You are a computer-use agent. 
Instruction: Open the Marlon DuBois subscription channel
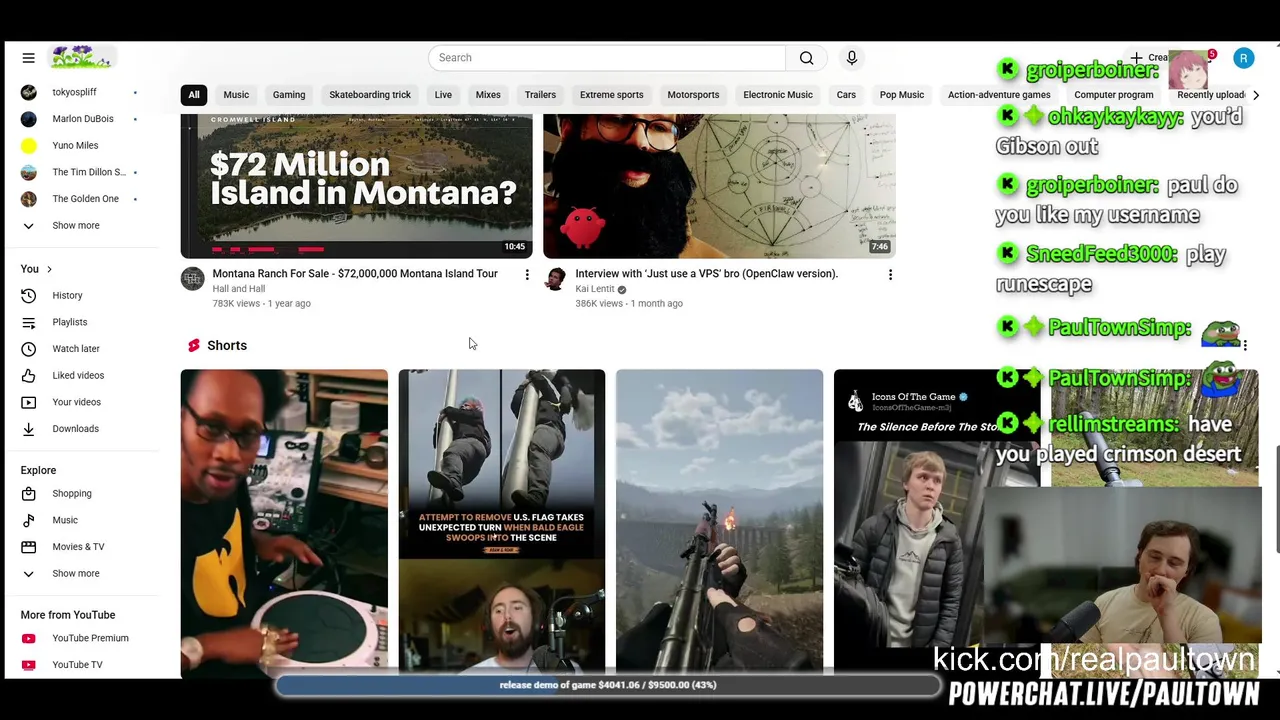[84, 119]
